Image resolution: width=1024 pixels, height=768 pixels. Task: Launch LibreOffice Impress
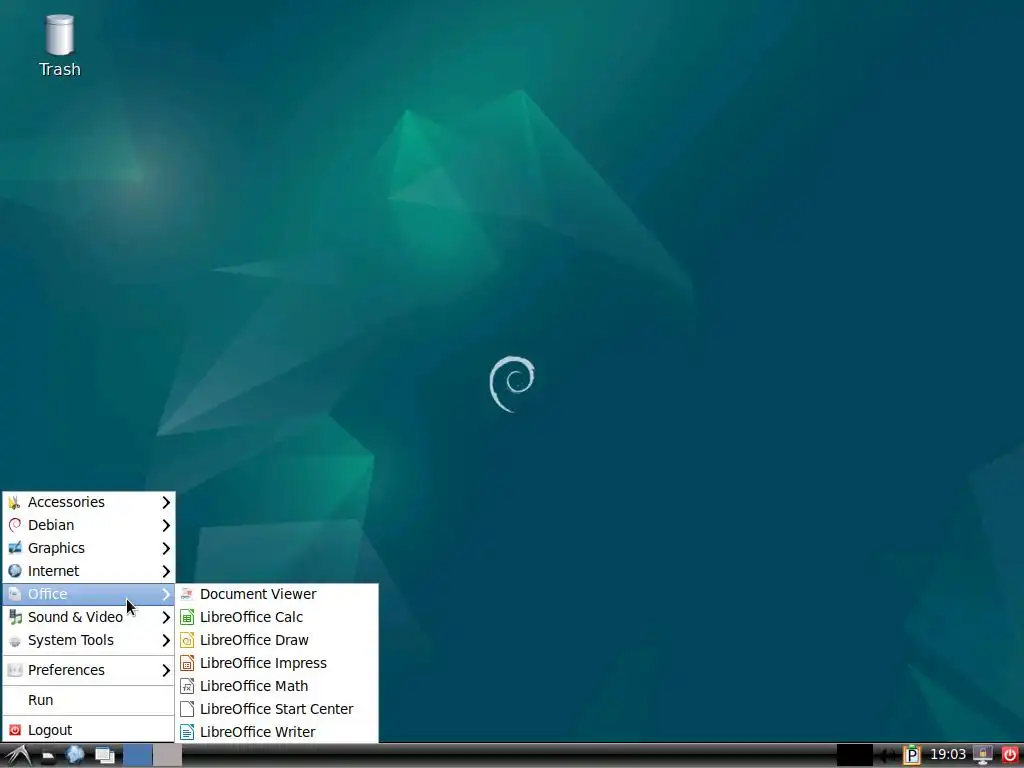(x=278, y=663)
